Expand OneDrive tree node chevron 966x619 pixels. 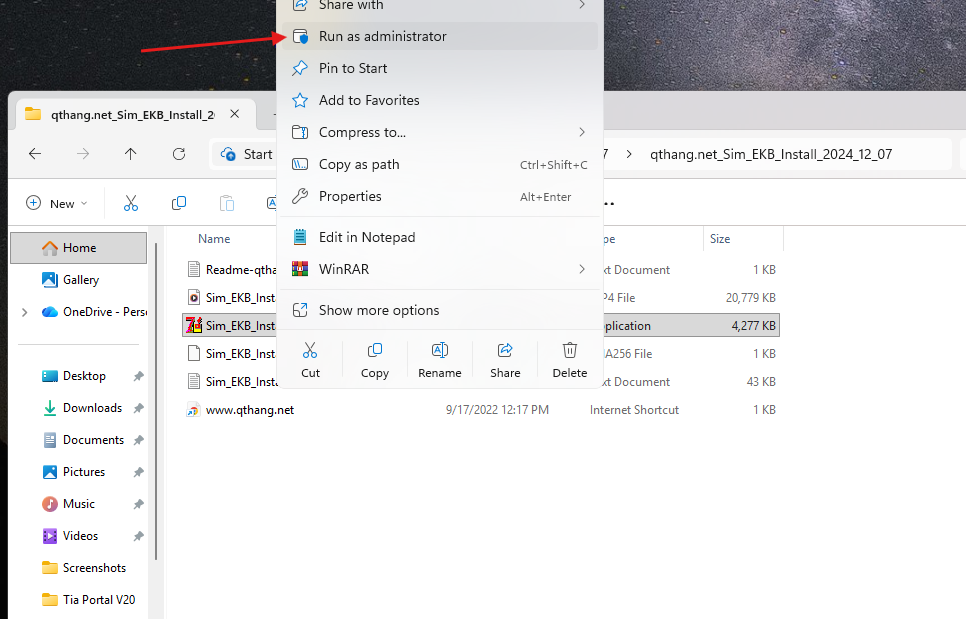24,312
